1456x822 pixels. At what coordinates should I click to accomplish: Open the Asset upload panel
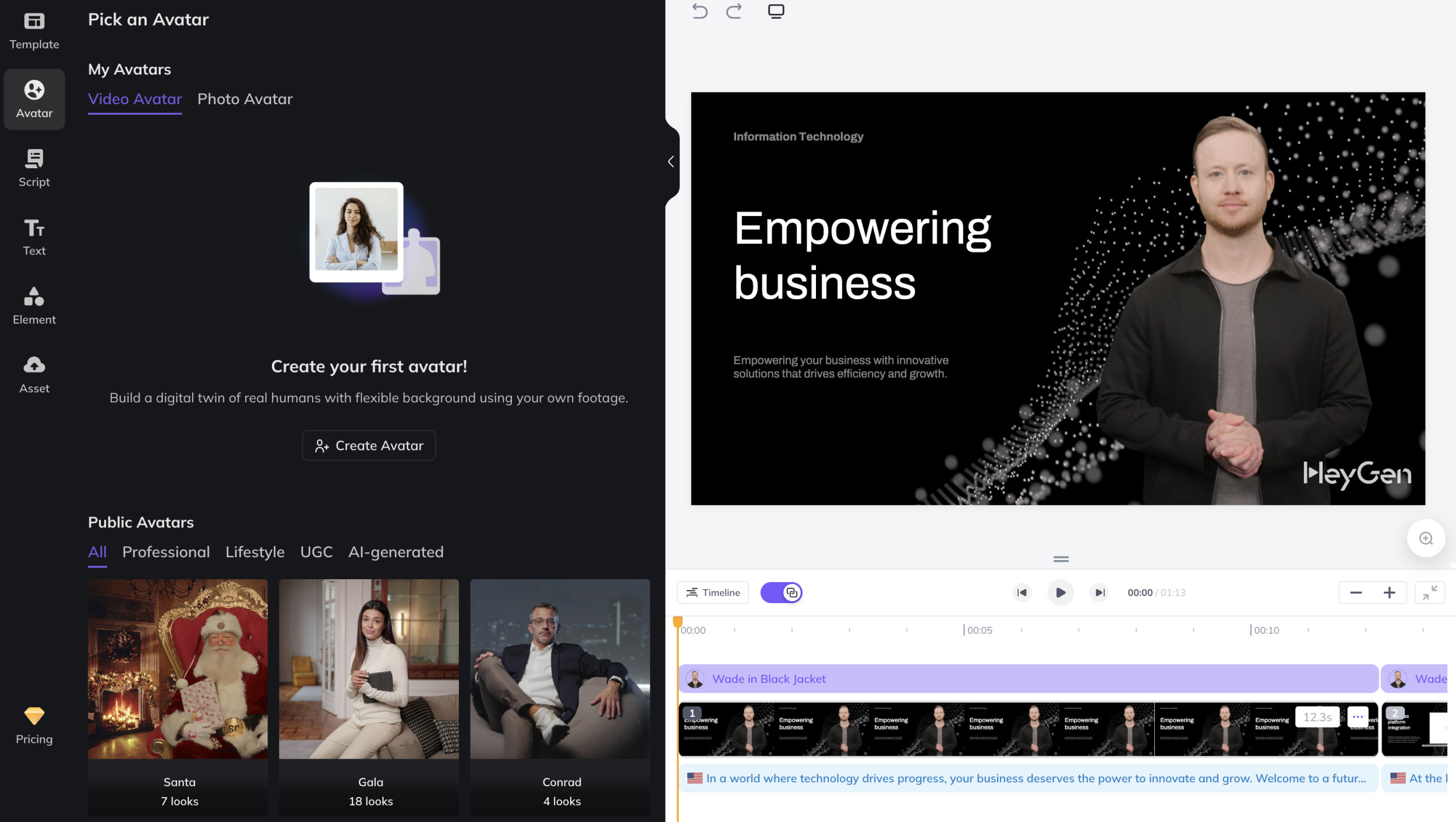click(x=34, y=374)
